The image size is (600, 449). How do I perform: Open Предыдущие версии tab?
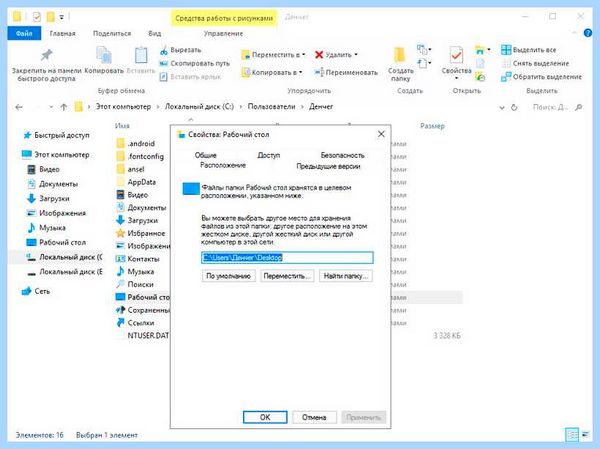pyautogui.click(x=328, y=167)
